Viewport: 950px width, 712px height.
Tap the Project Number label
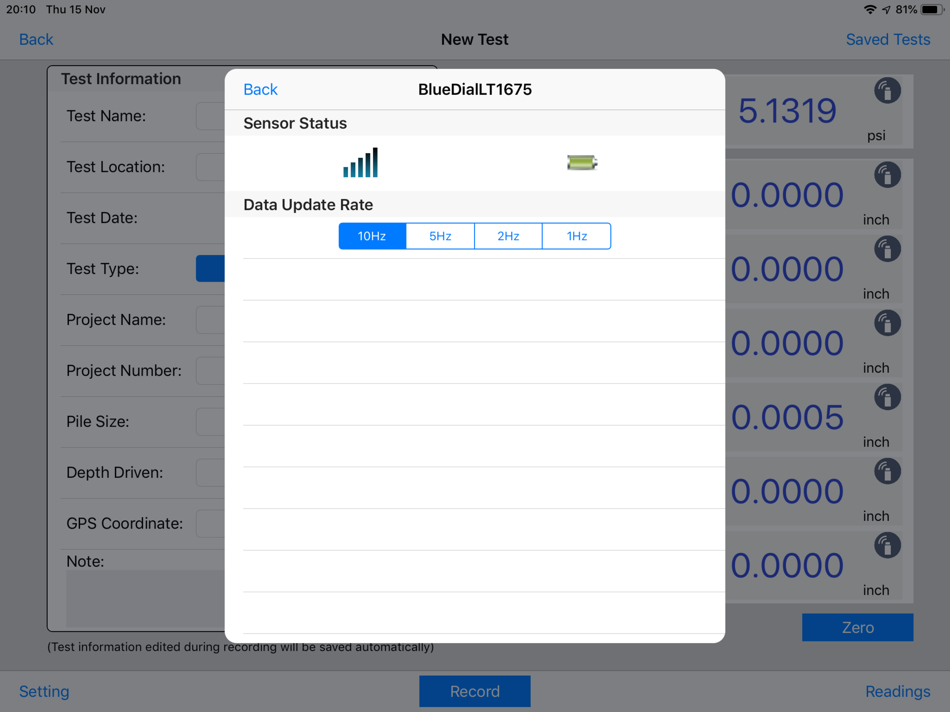tap(124, 370)
